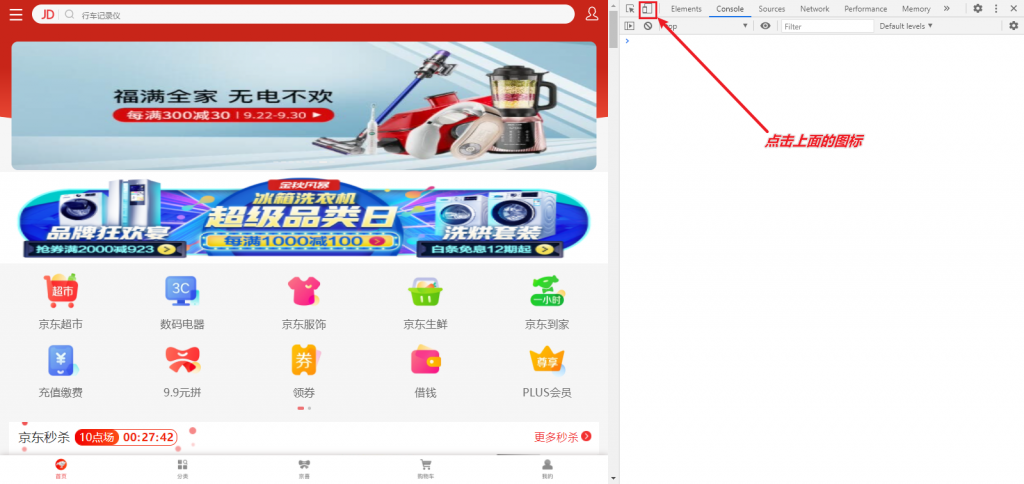
Task: Go to 京喜 bottom nav
Action: [304, 469]
